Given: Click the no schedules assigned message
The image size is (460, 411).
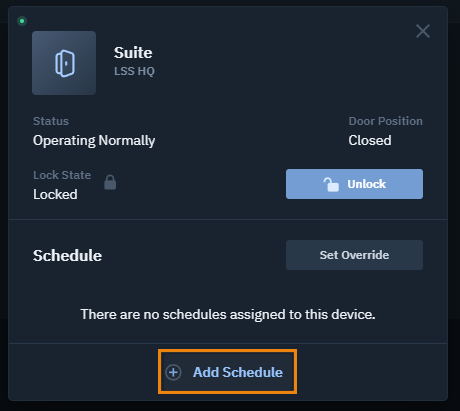Looking at the screenshot, I should (228, 314).
